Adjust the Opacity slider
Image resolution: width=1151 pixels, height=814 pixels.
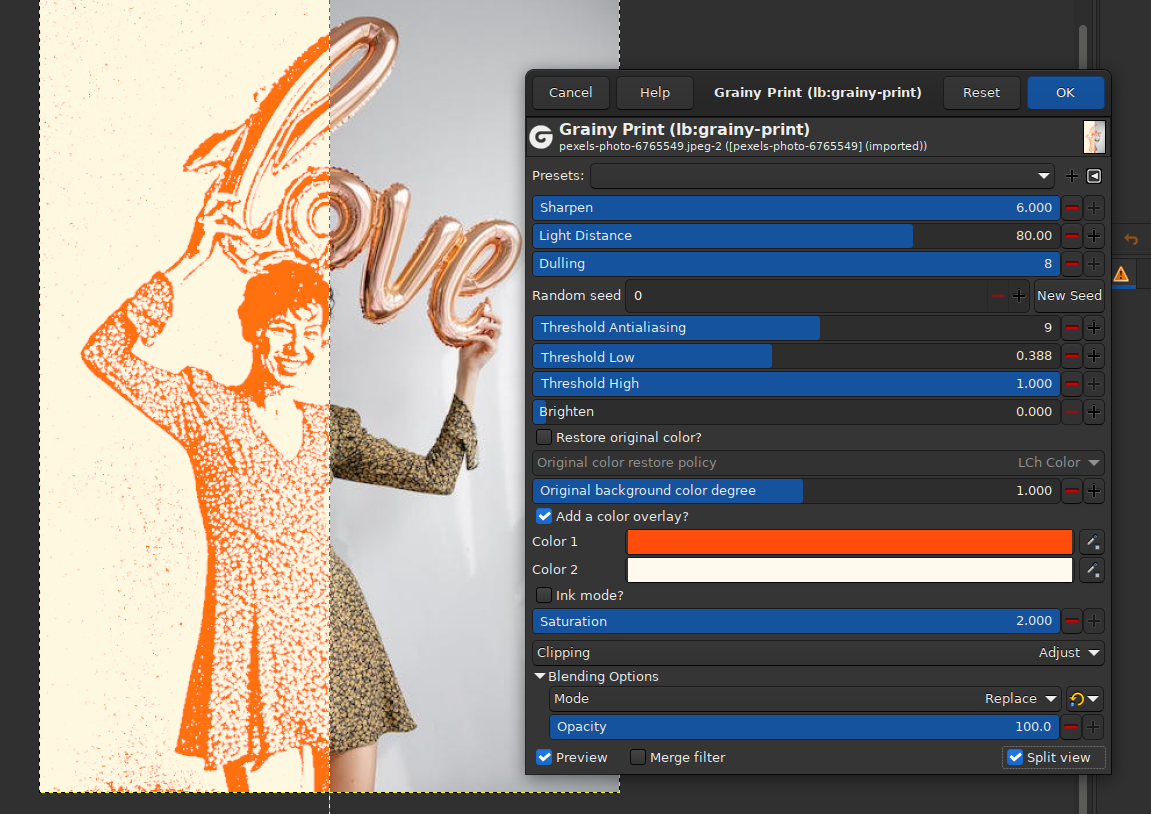point(805,727)
